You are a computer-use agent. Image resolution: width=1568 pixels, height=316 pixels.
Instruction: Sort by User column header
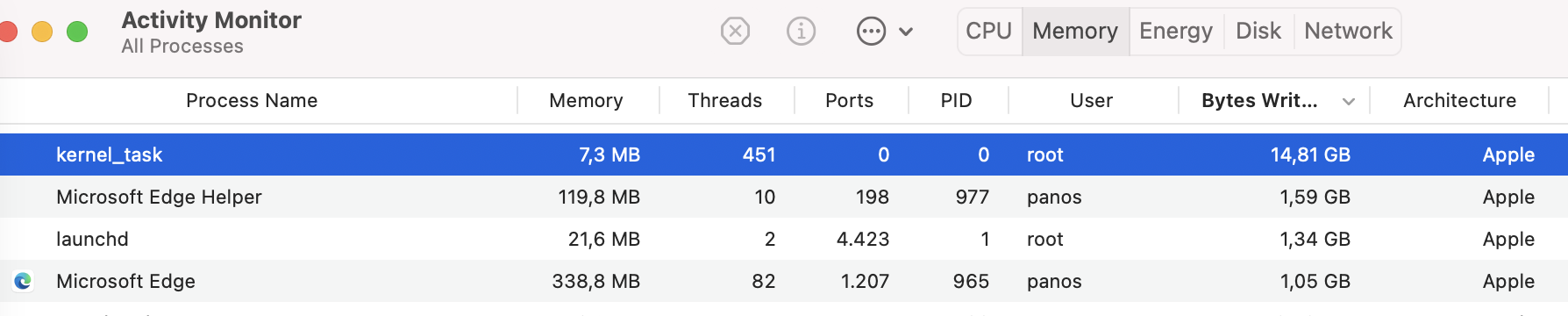1092,101
